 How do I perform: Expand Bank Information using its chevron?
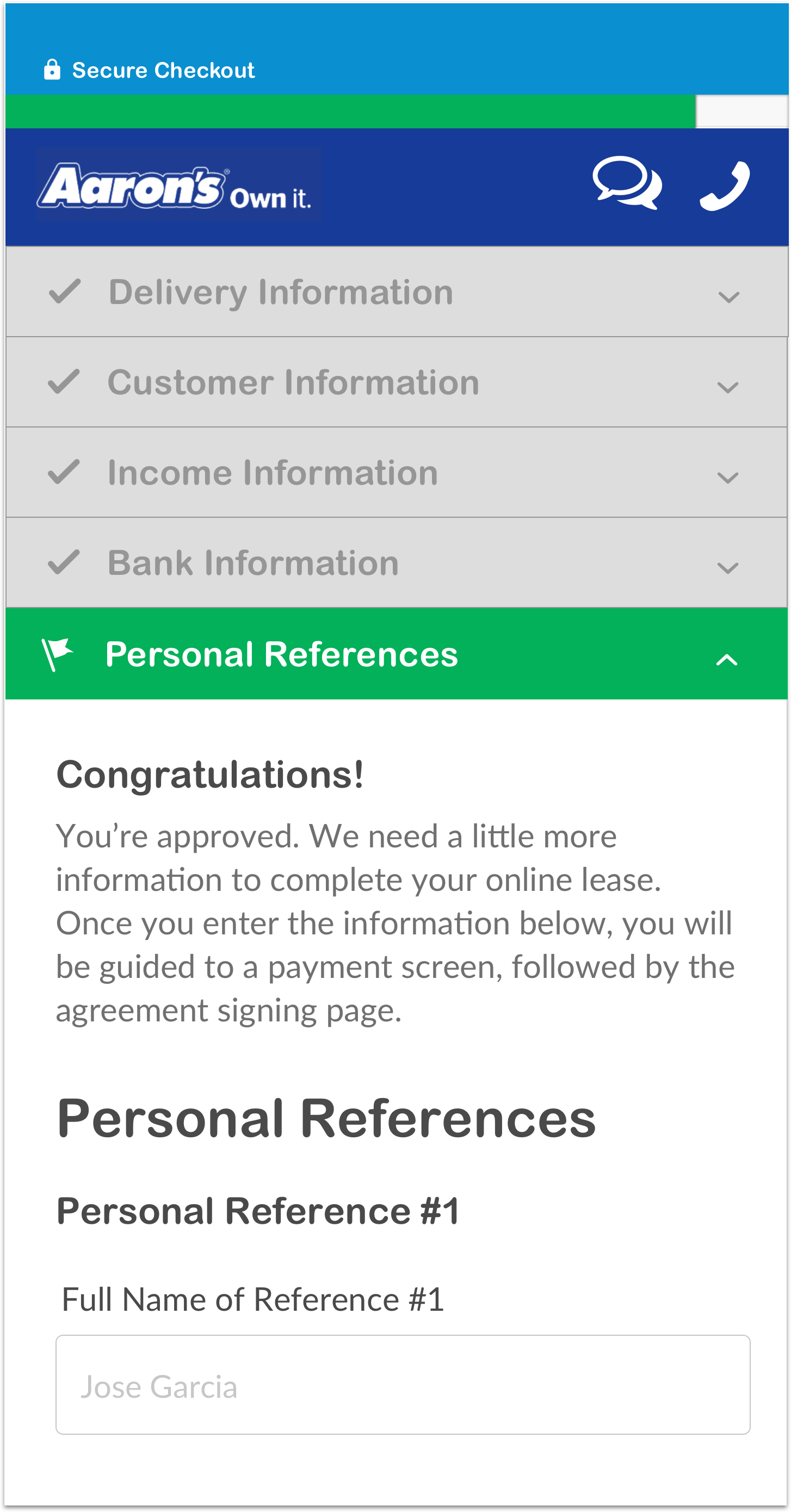tap(727, 568)
